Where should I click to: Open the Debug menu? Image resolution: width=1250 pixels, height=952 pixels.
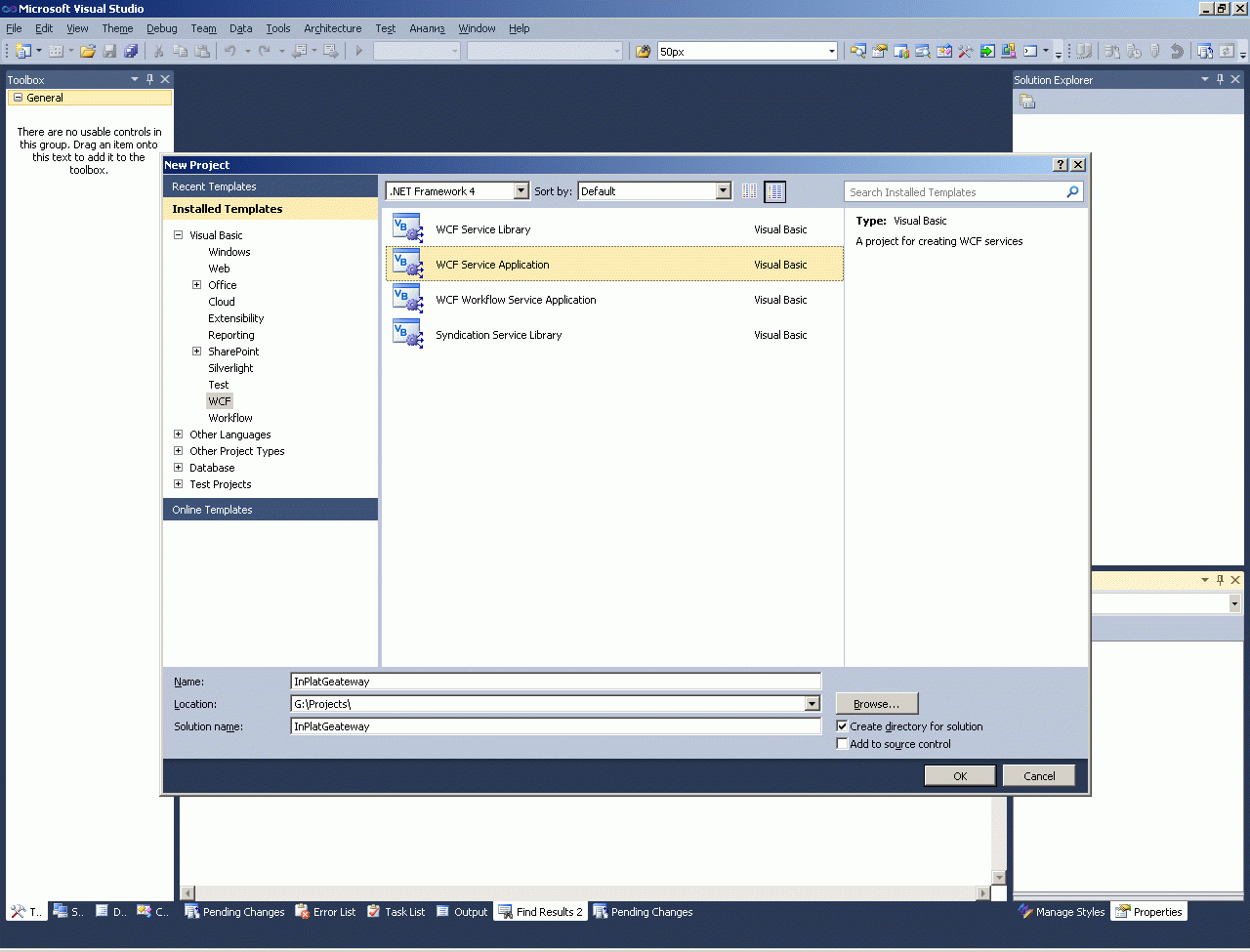coord(162,28)
